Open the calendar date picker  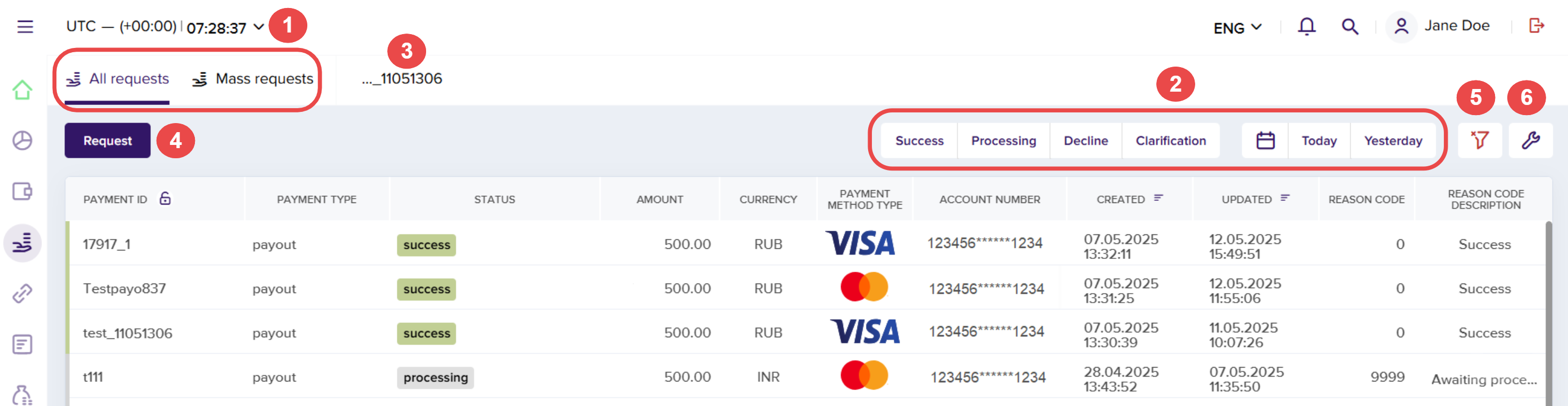pos(1265,141)
